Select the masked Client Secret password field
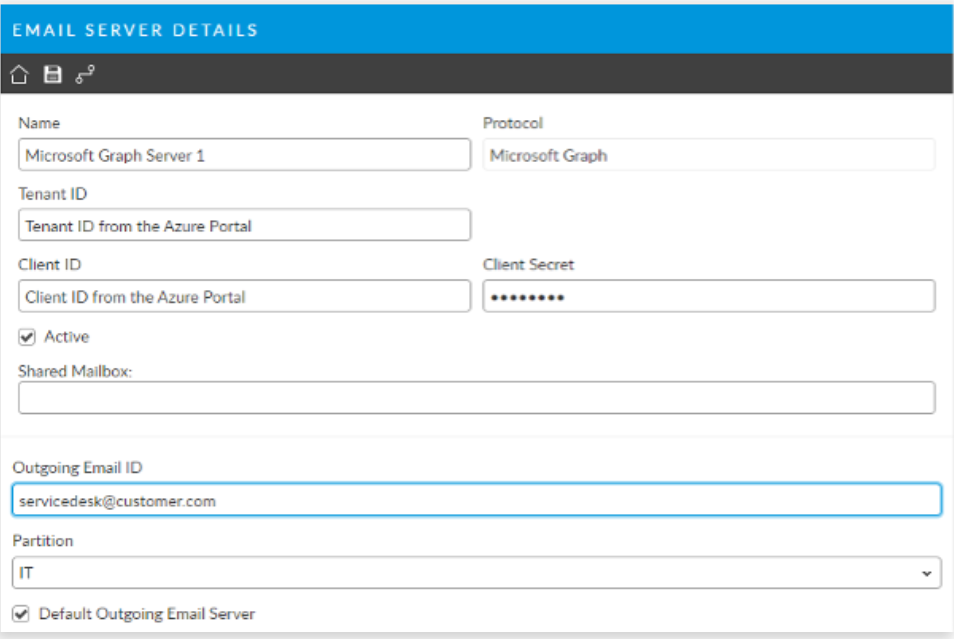 [x=708, y=296]
